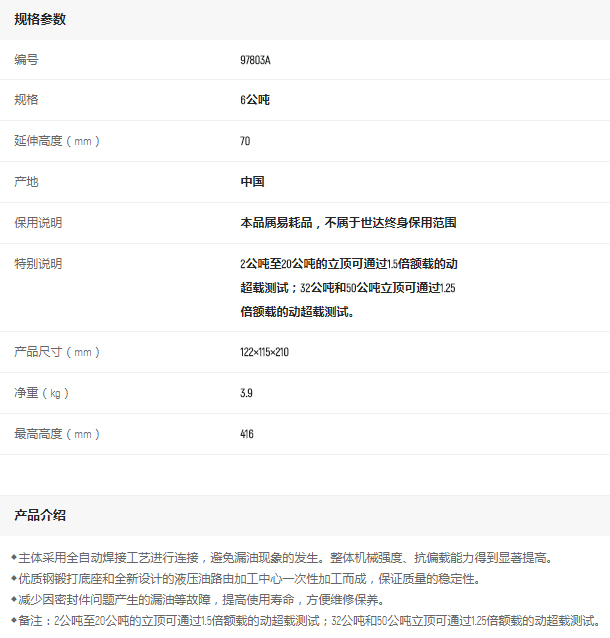This screenshot has height=638, width=610.
Task: Click the maximum height value 416
Action: click(247, 434)
